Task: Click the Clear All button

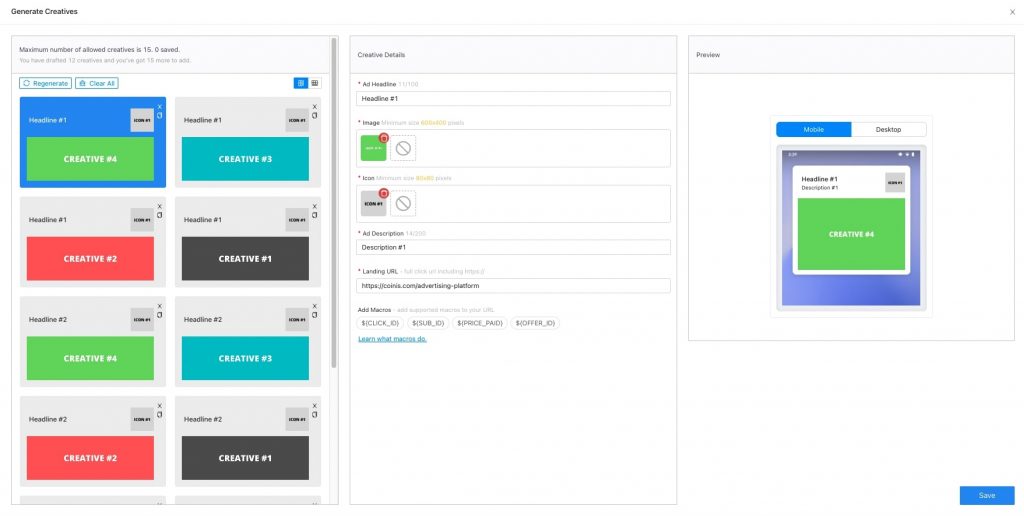Action: (96, 84)
